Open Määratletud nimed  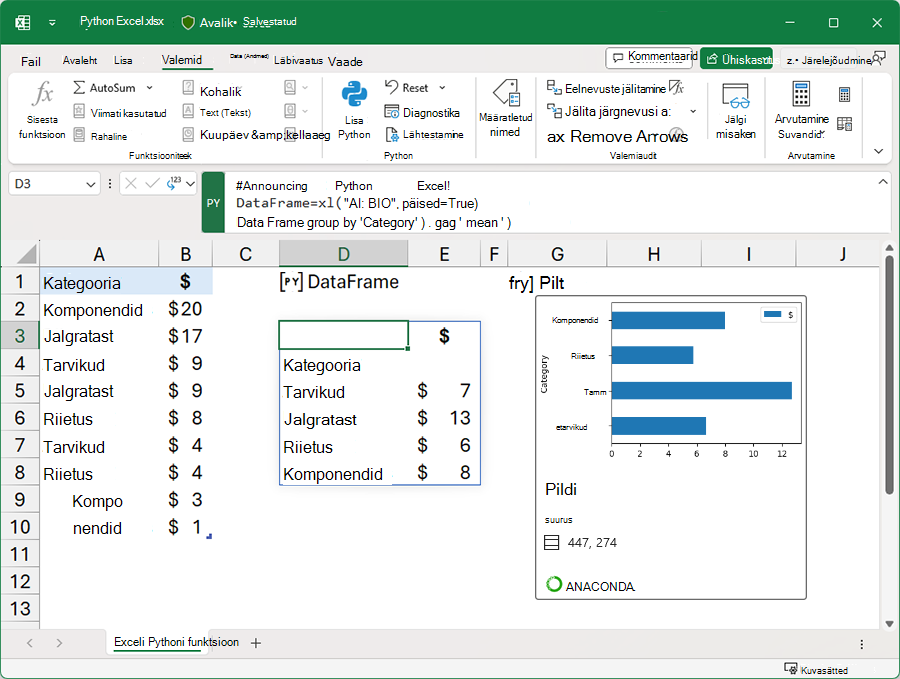point(505,108)
